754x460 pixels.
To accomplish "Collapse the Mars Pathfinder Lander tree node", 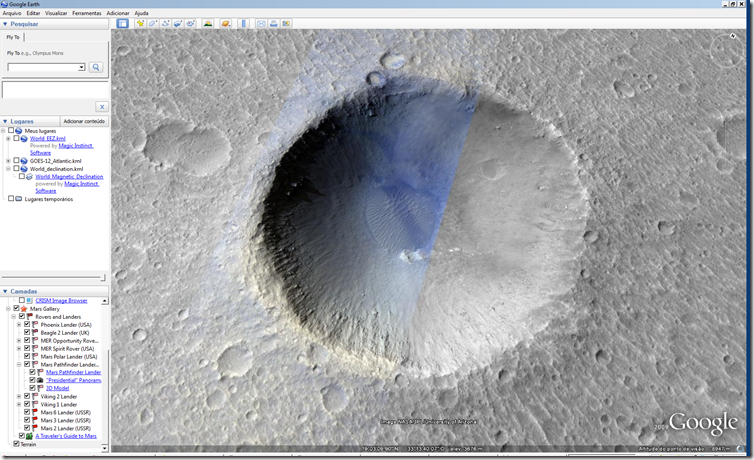I will 19,364.
